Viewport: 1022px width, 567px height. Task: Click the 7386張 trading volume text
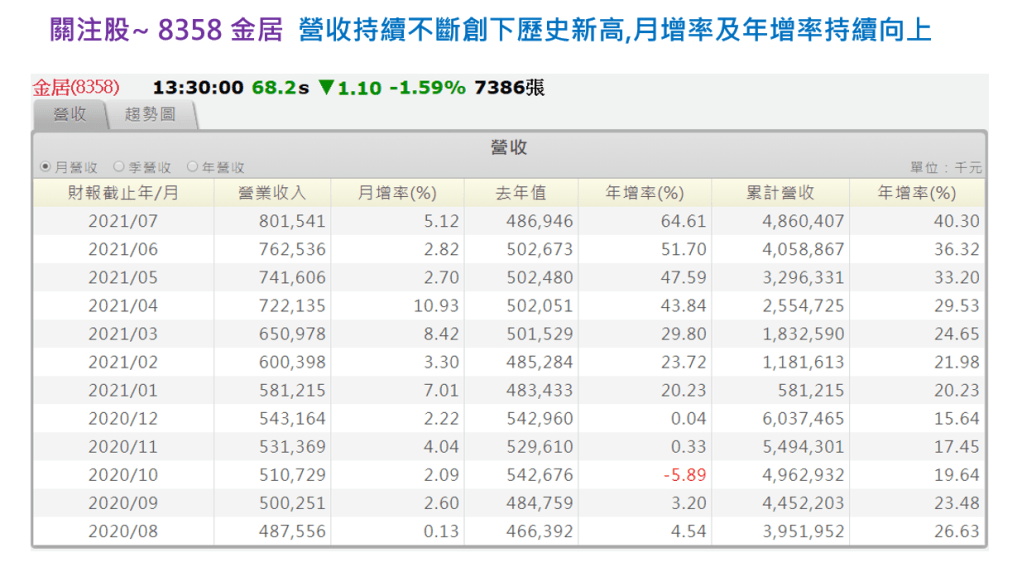[509, 87]
